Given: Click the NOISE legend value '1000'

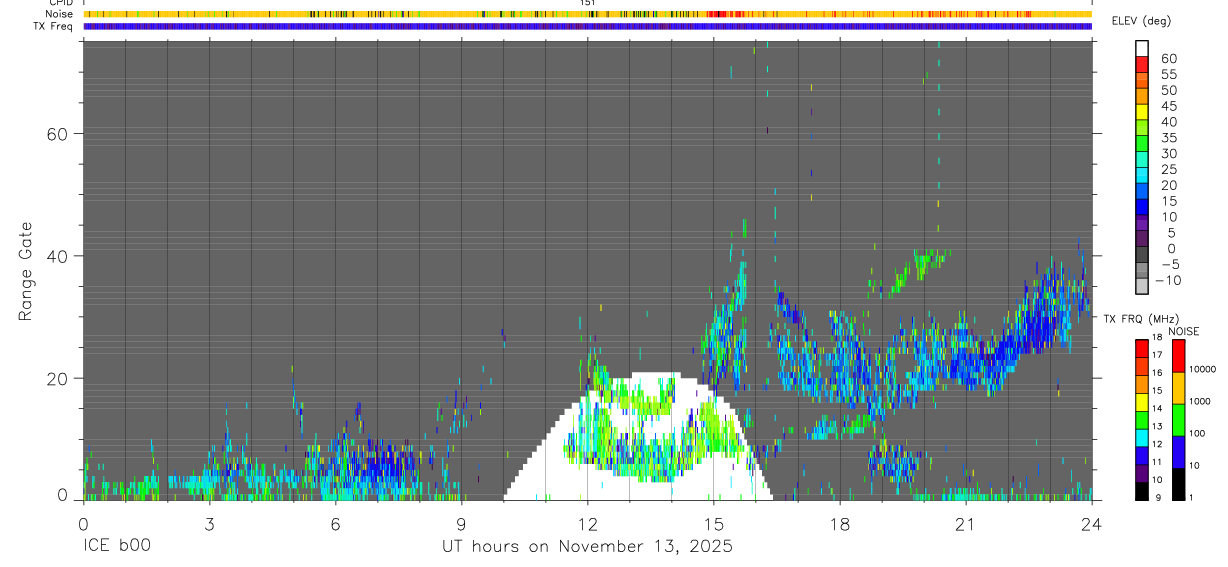Looking at the screenshot, I should [1200, 402].
